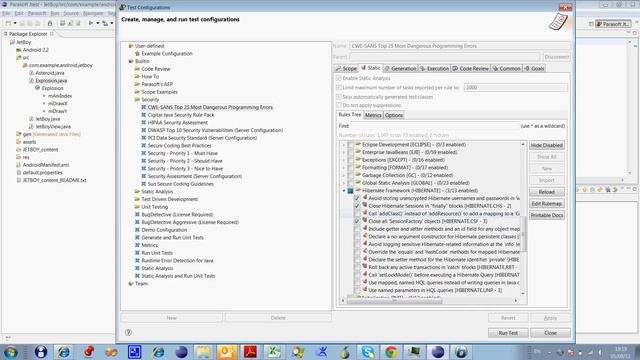This screenshot has width=640, height=360.
Task: Click the Windows Start orb
Action: (10, 352)
